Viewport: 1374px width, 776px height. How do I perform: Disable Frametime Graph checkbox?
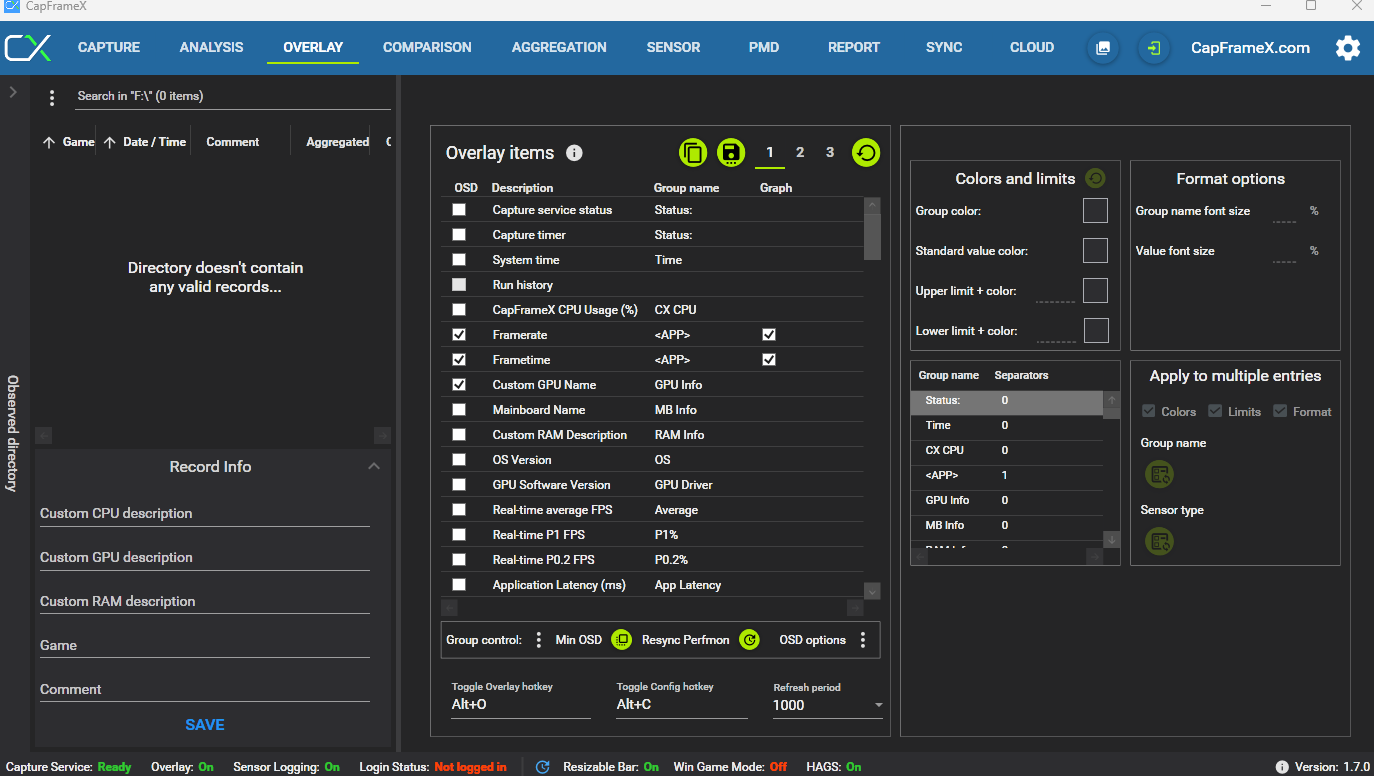[x=769, y=360]
